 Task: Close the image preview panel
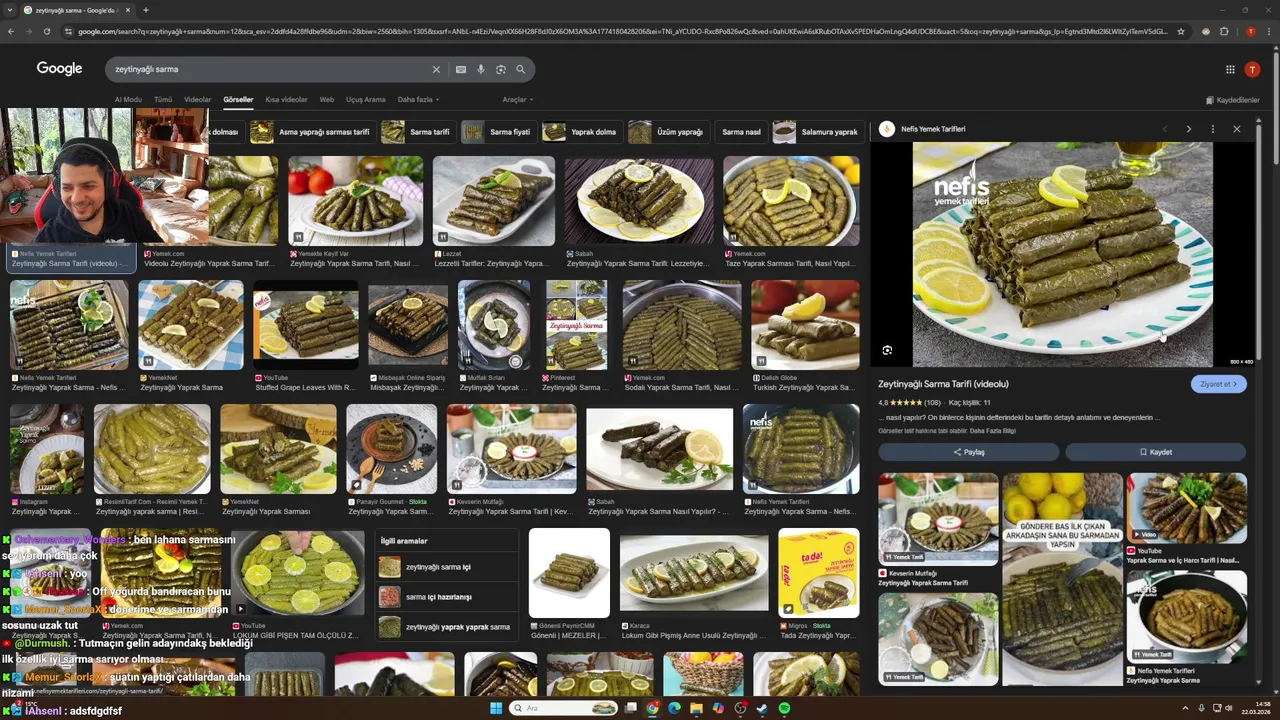point(1237,129)
